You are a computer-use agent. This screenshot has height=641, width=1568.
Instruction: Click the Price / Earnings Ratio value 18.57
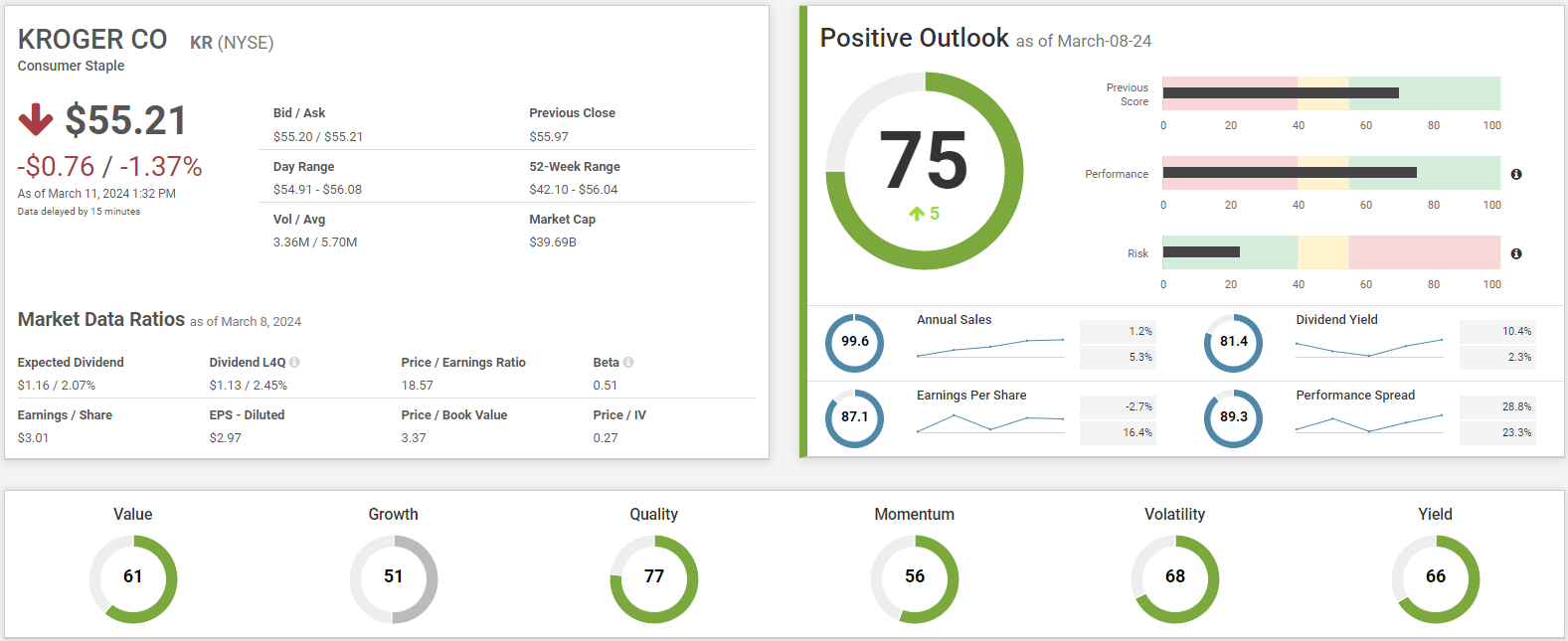pyautogui.click(x=418, y=386)
